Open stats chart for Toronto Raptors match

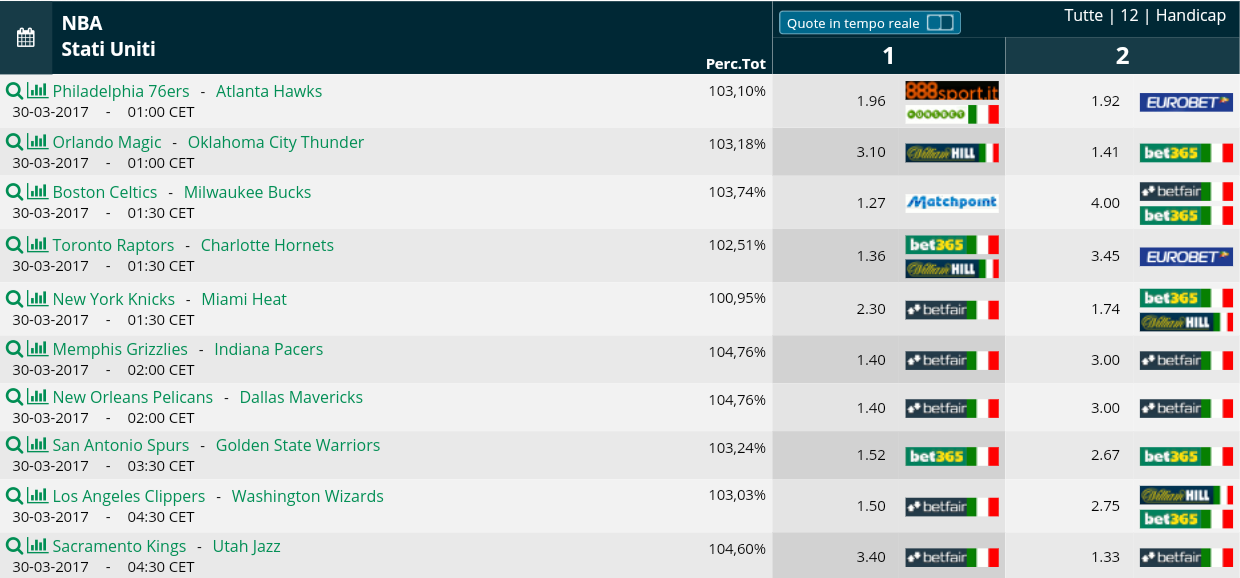37,244
